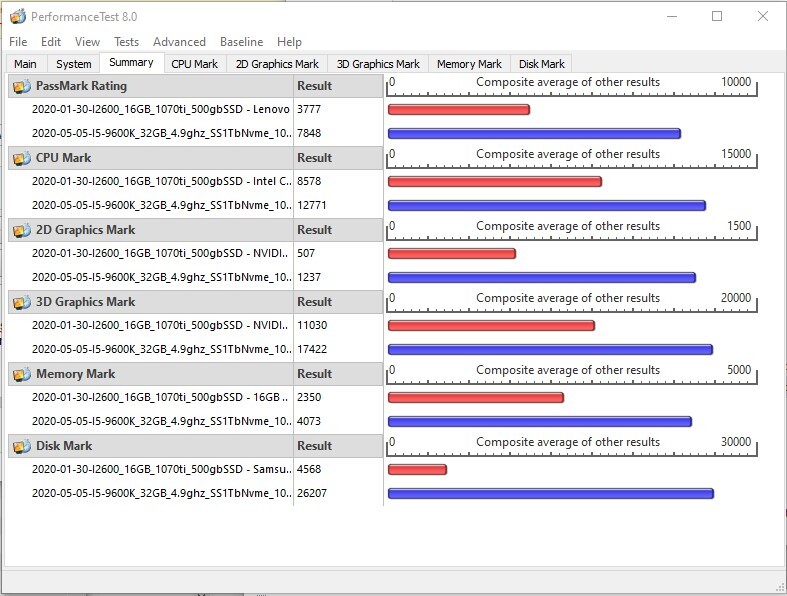Switch to the Memory Mark tab
The image size is (787, 596).
(469, 64)
